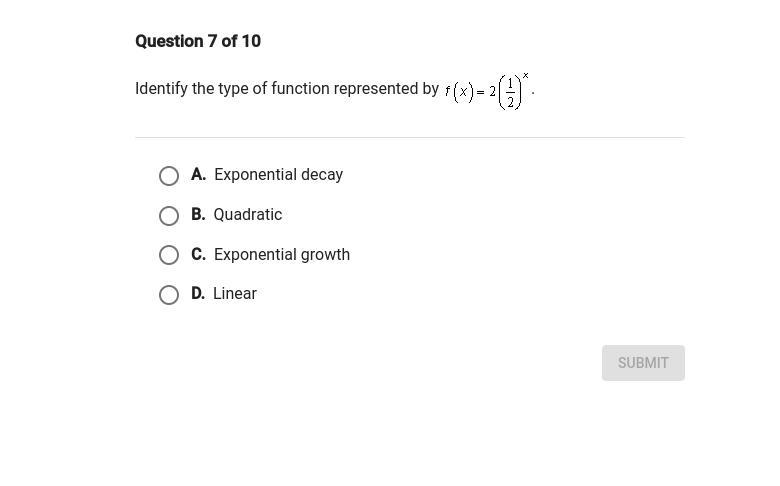Choose the Quadratic radio button
780x486 pixels.
click(x=169, y=216)
